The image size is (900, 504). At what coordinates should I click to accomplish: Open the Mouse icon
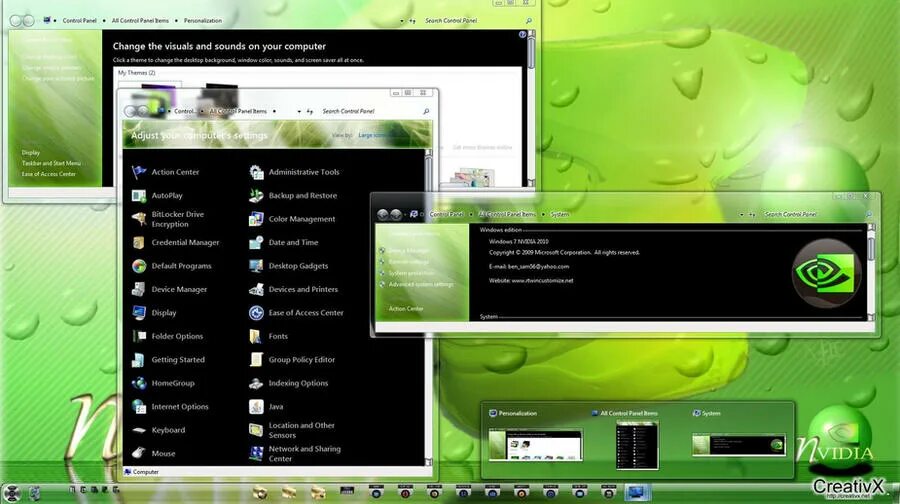tap(139, 453)
